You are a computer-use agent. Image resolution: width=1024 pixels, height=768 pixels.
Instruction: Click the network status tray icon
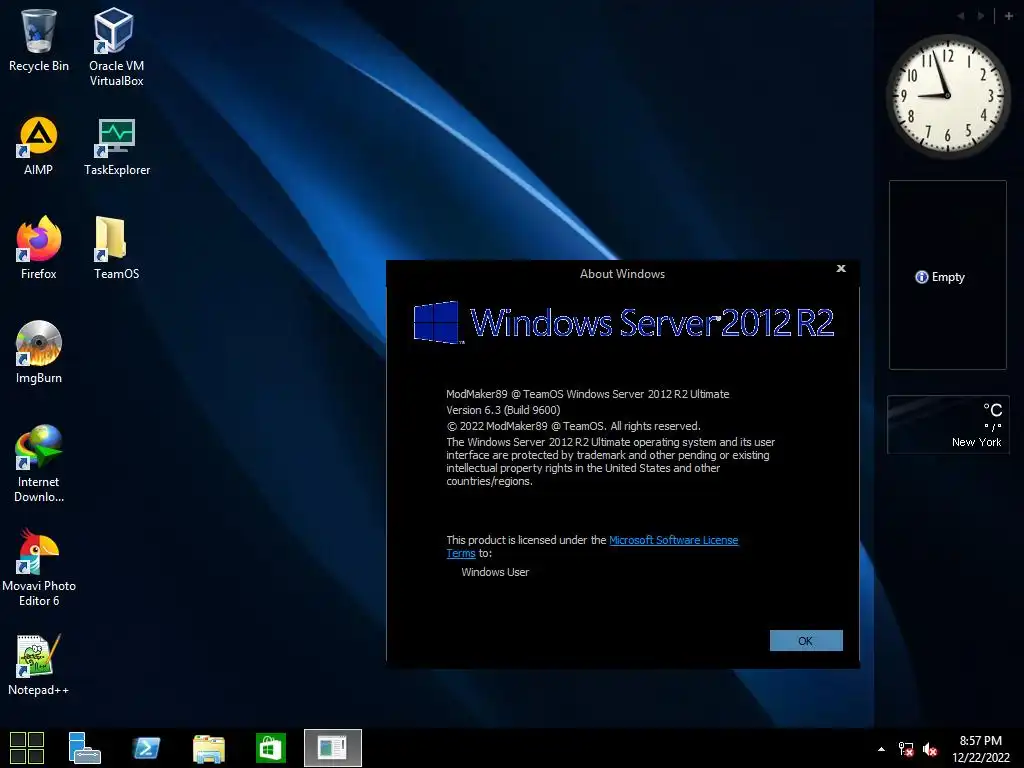(x=906, y=749)
